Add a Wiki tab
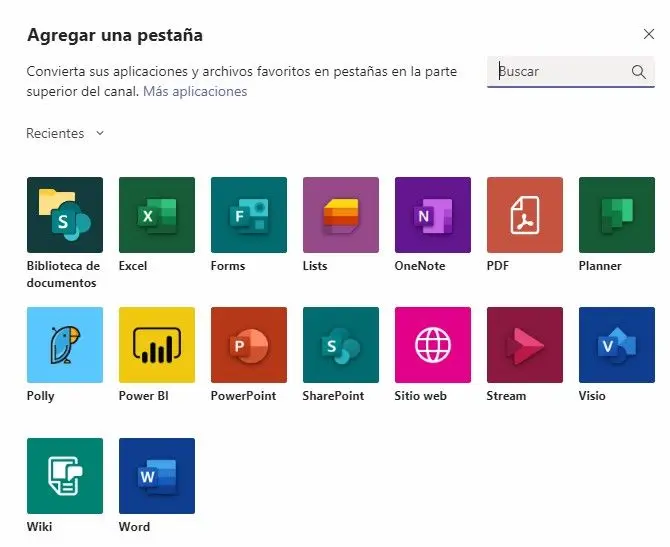The image size is (670, 547). pos(64,476)
